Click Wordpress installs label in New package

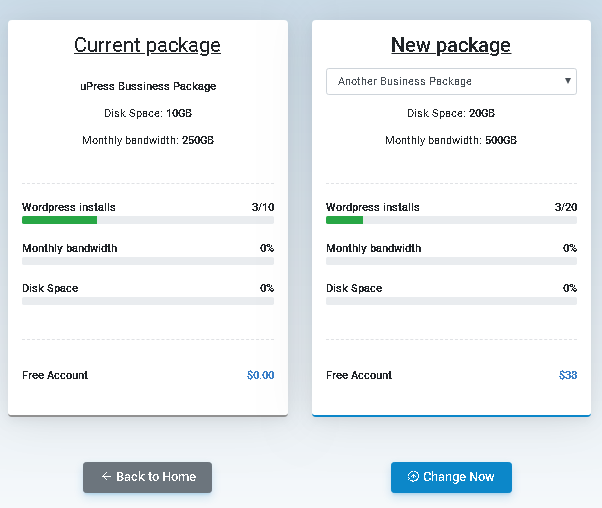point(373,207)
